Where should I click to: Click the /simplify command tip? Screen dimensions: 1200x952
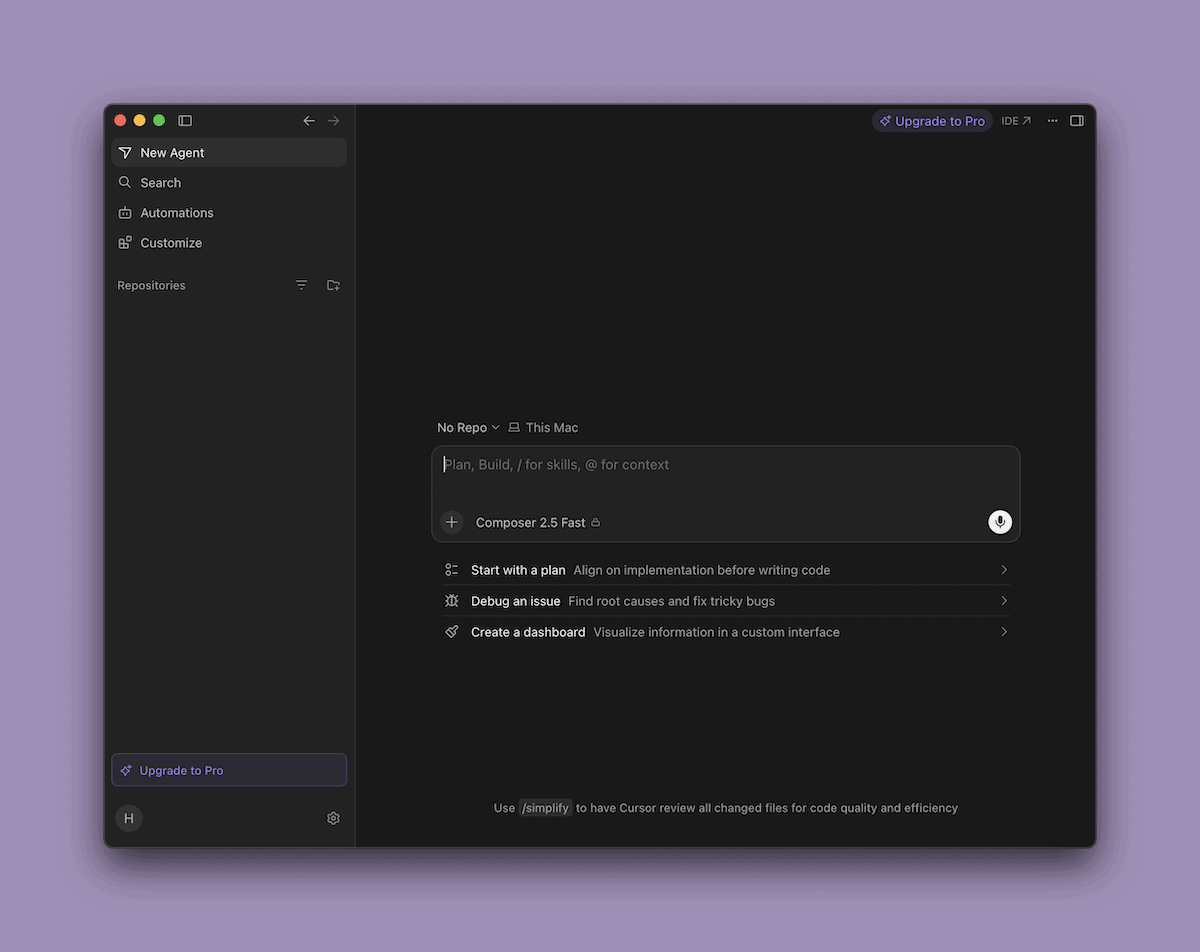point(545,808)
